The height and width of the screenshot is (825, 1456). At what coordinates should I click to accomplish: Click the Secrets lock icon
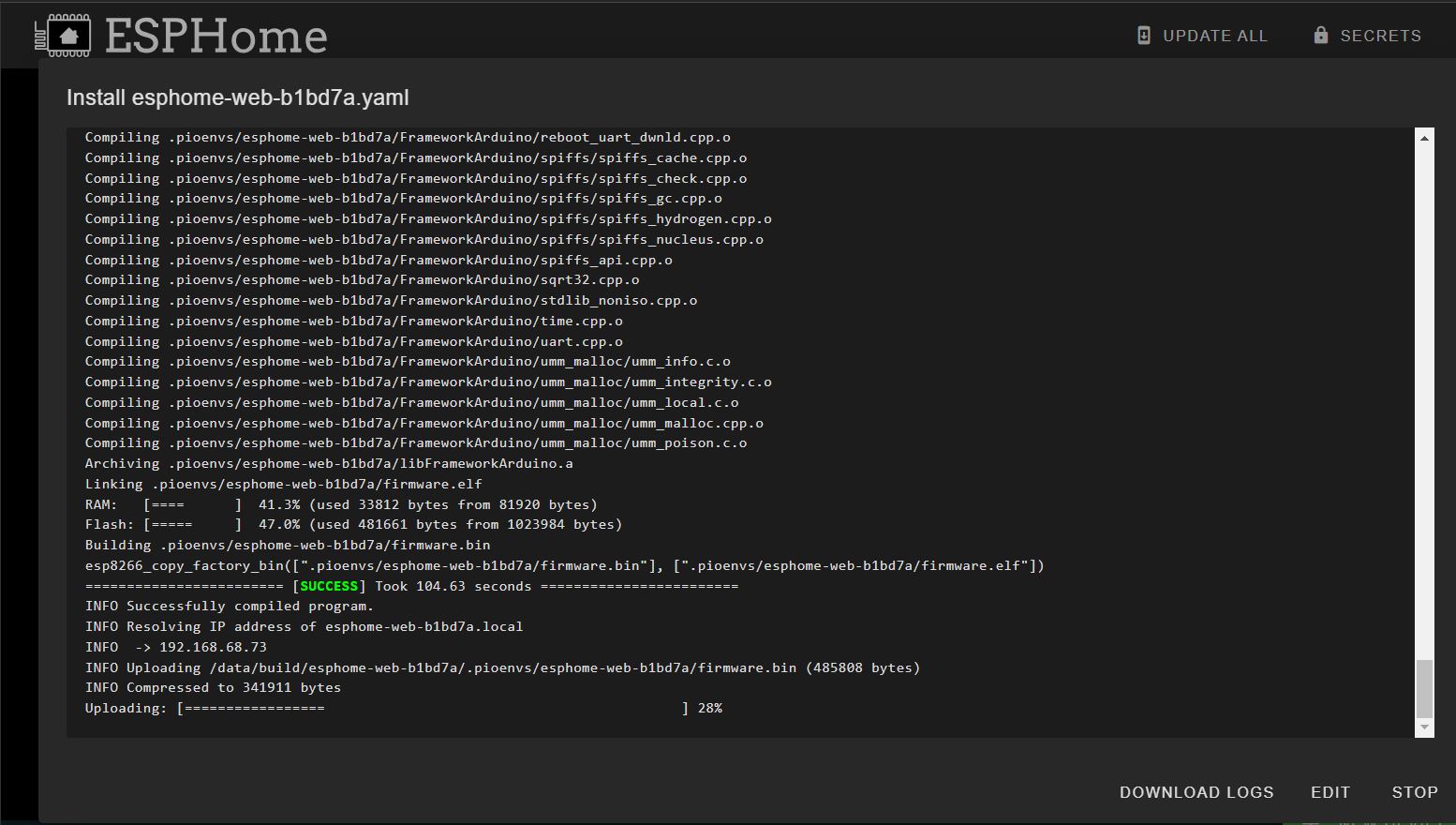pyautogui.click(x=1320, y=36)
